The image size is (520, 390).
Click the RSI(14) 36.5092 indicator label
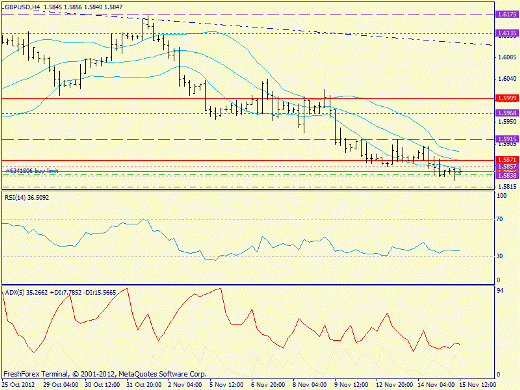pos(27,198)
